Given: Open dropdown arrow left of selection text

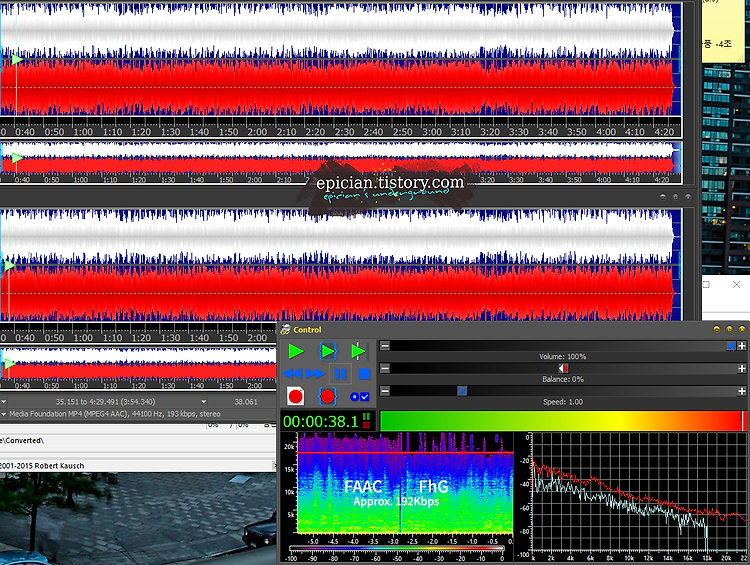Looking at the screenshot, I should [3, 402].
